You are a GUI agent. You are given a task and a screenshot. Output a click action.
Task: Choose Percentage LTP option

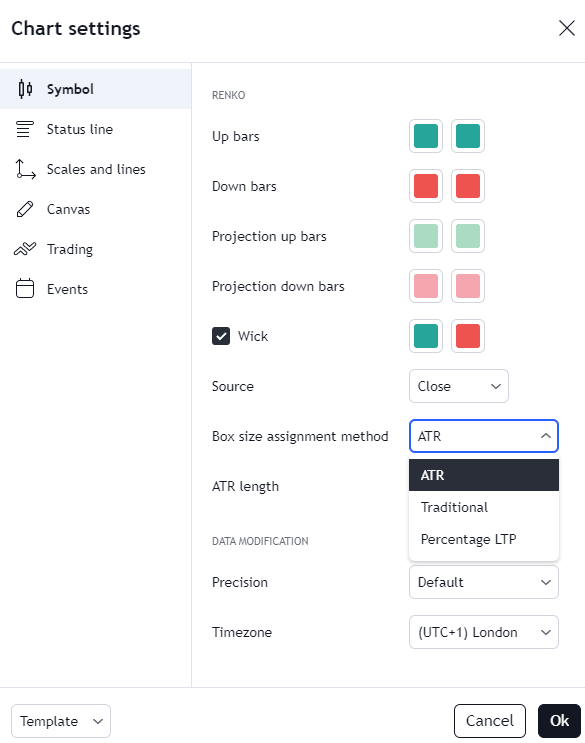[484, 539]
